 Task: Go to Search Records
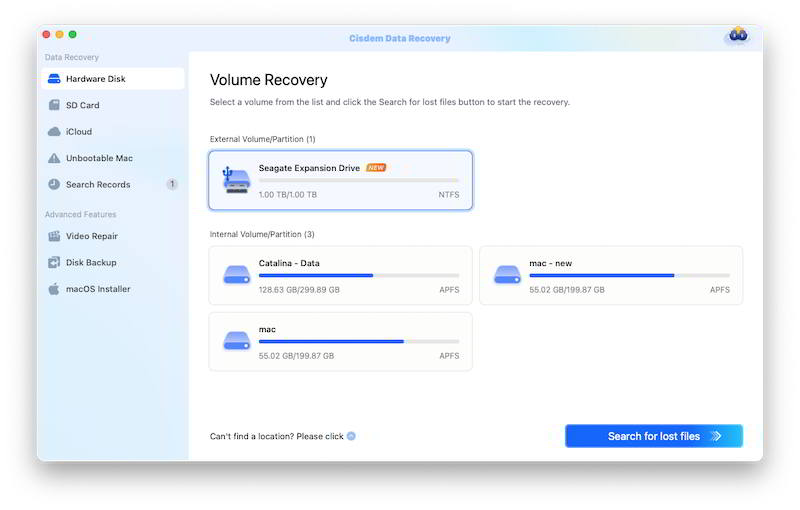point(113,184)
